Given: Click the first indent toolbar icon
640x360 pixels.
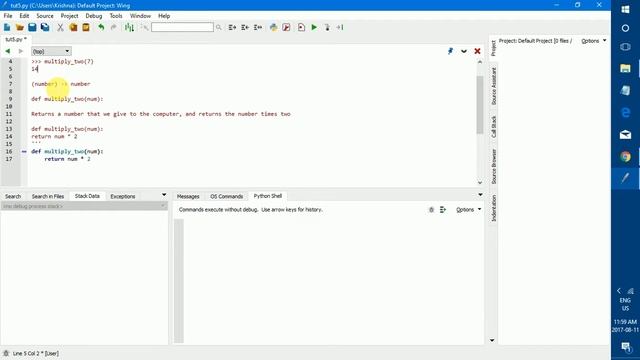Looking at the screenshot, I should point(232,27).
